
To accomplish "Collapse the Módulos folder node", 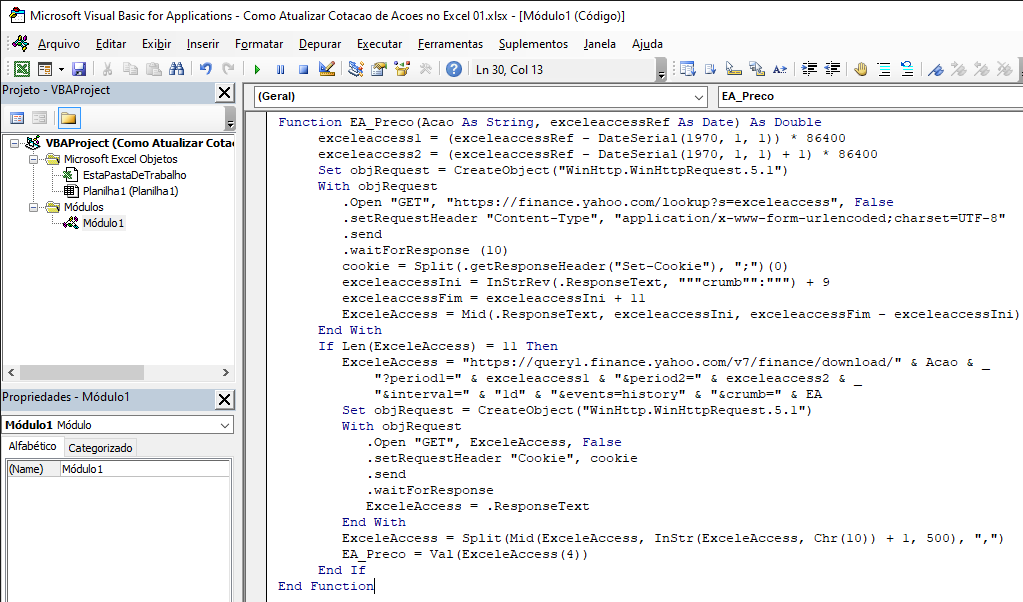I will [33, 207].
